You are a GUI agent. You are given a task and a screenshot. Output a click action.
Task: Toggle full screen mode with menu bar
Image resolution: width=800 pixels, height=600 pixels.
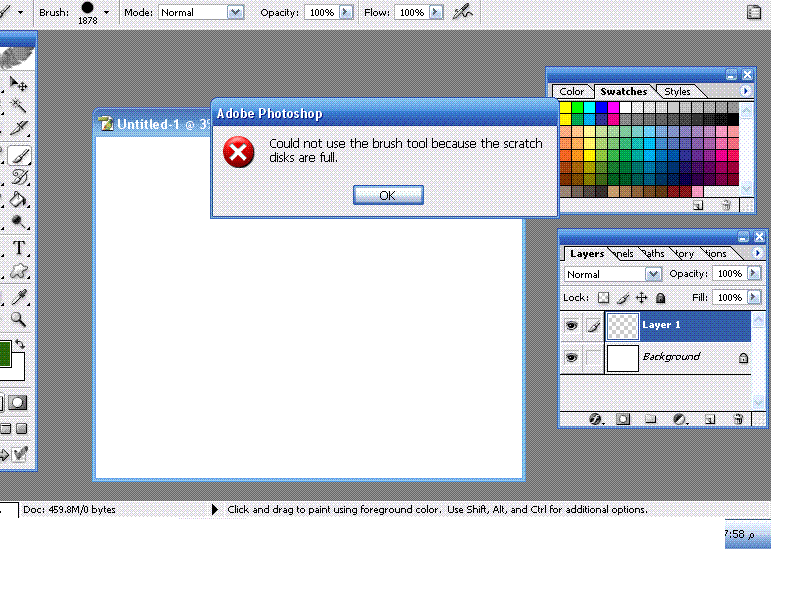6,429
